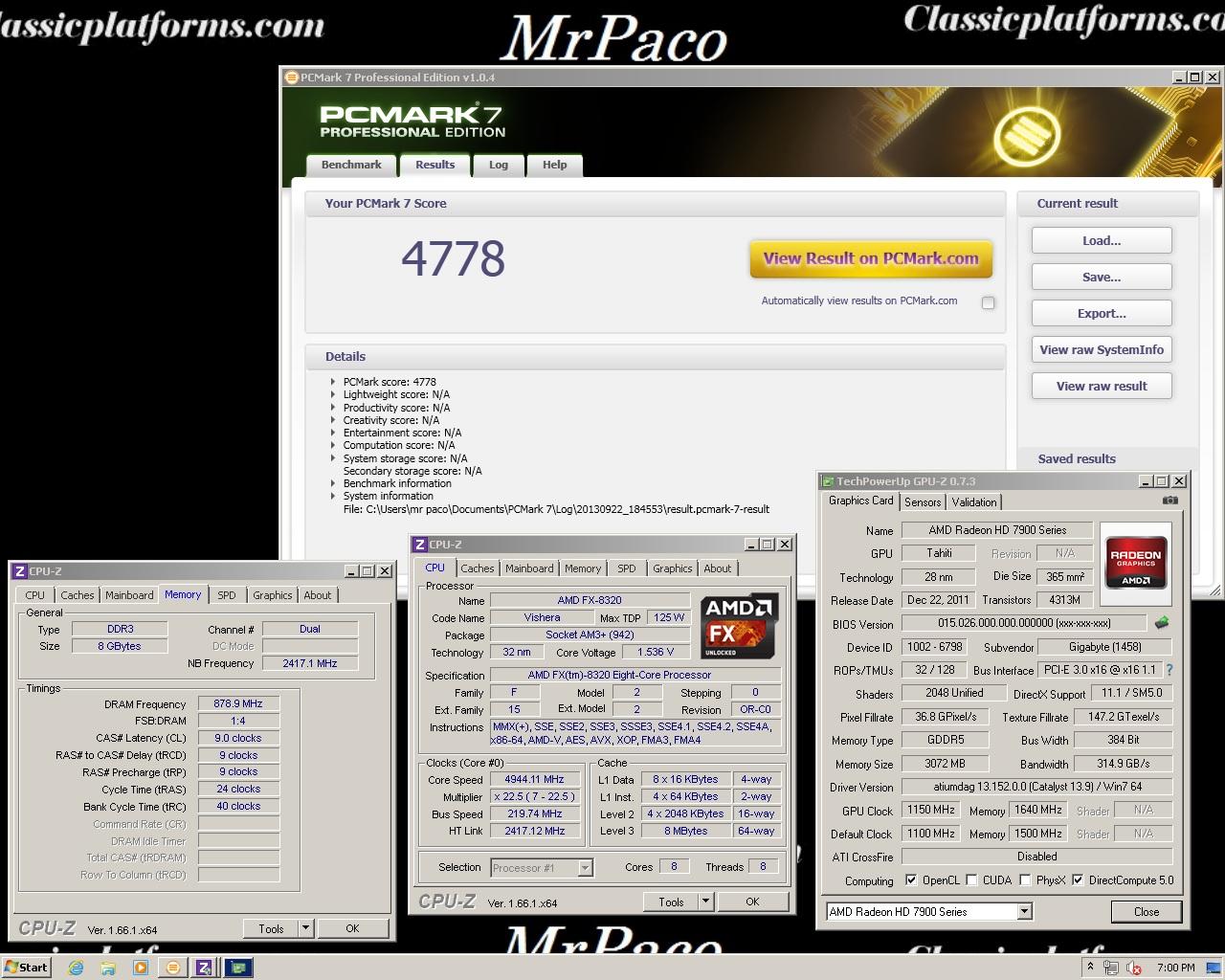Image resolution: width=1225 pixels, height=980 pixels.
Task: Click the GPU-Z title bar icon
Action: pos(828,481)
